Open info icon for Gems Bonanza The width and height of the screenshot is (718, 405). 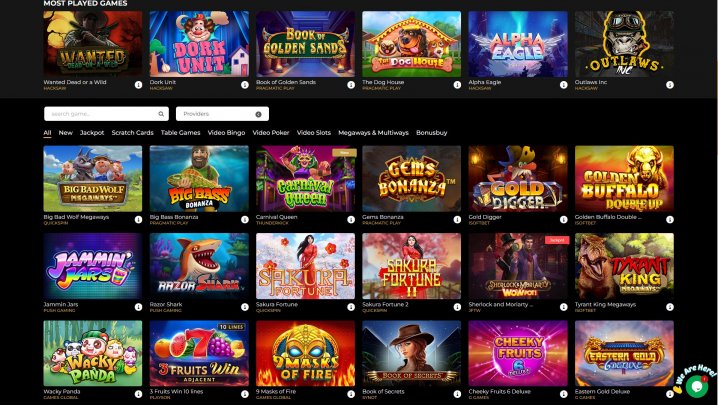click(x=457, y=219)
